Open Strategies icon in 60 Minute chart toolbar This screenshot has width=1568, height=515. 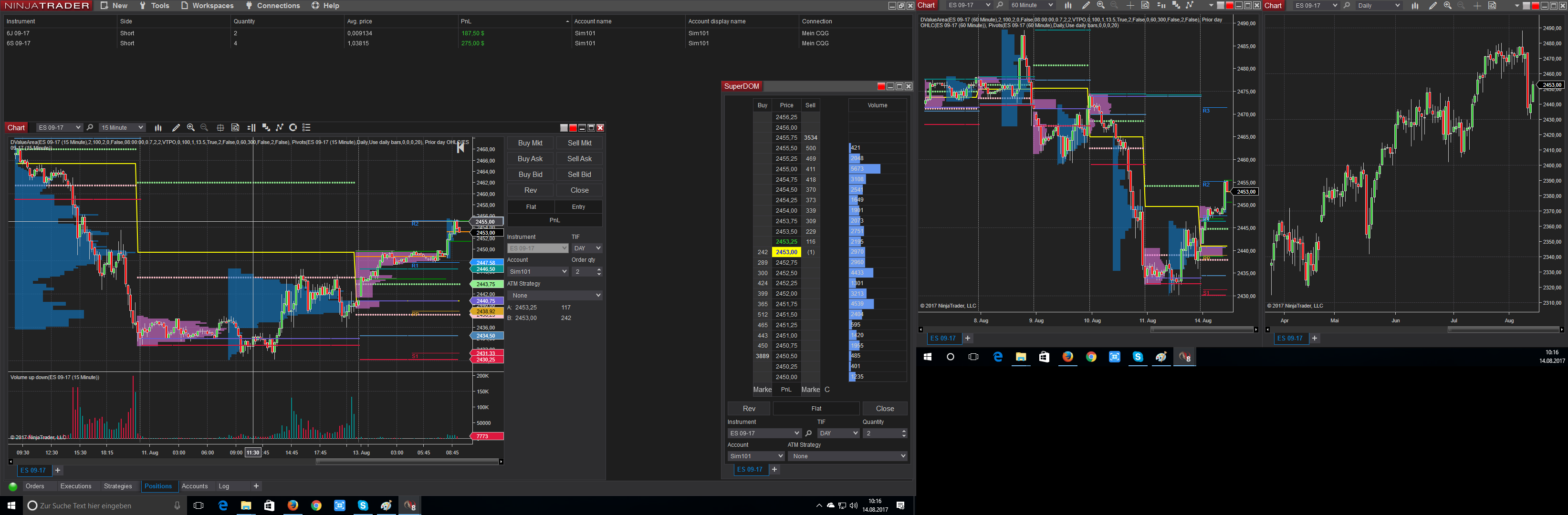[1190, 5]
